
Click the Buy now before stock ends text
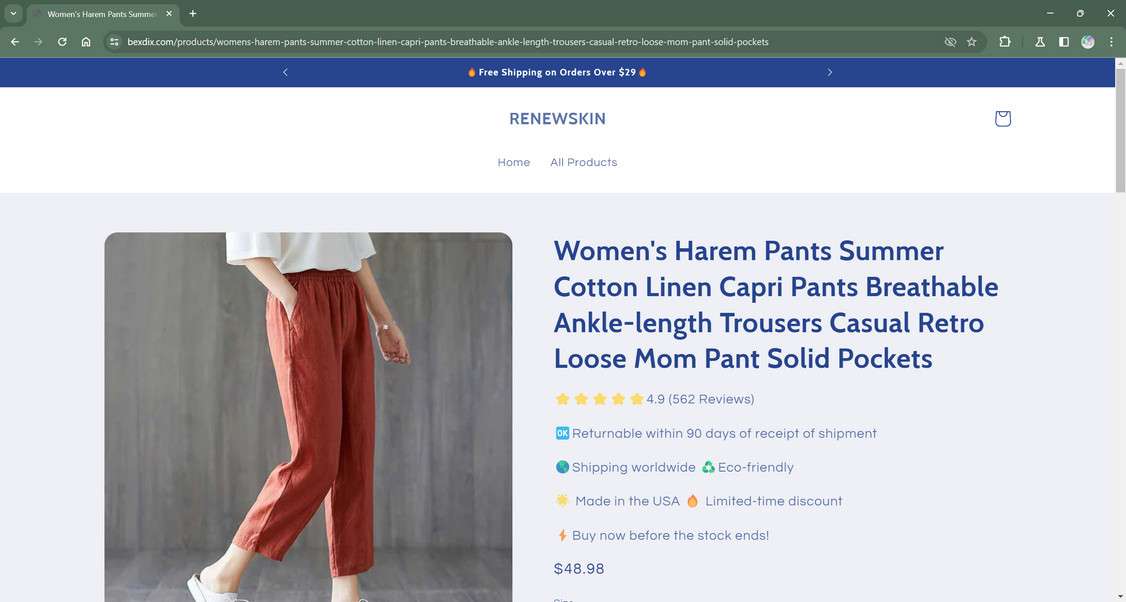670,535
